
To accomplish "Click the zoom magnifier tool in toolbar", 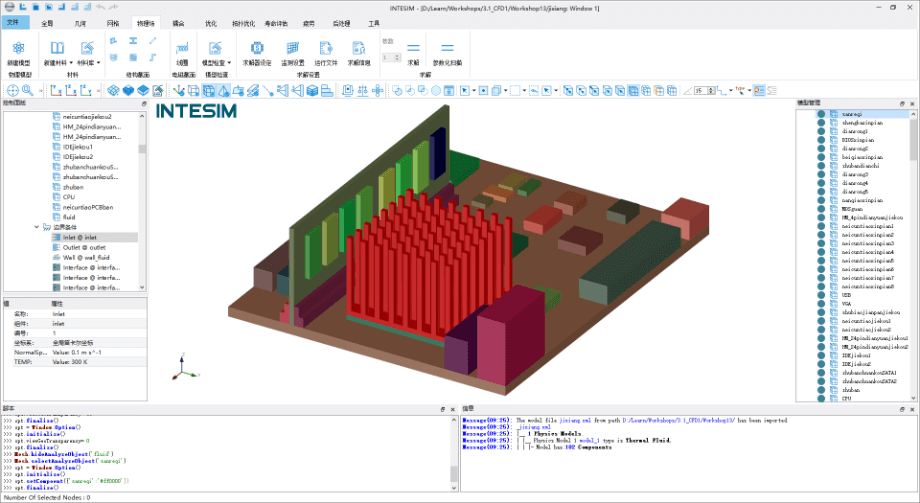I will [29, 91].
